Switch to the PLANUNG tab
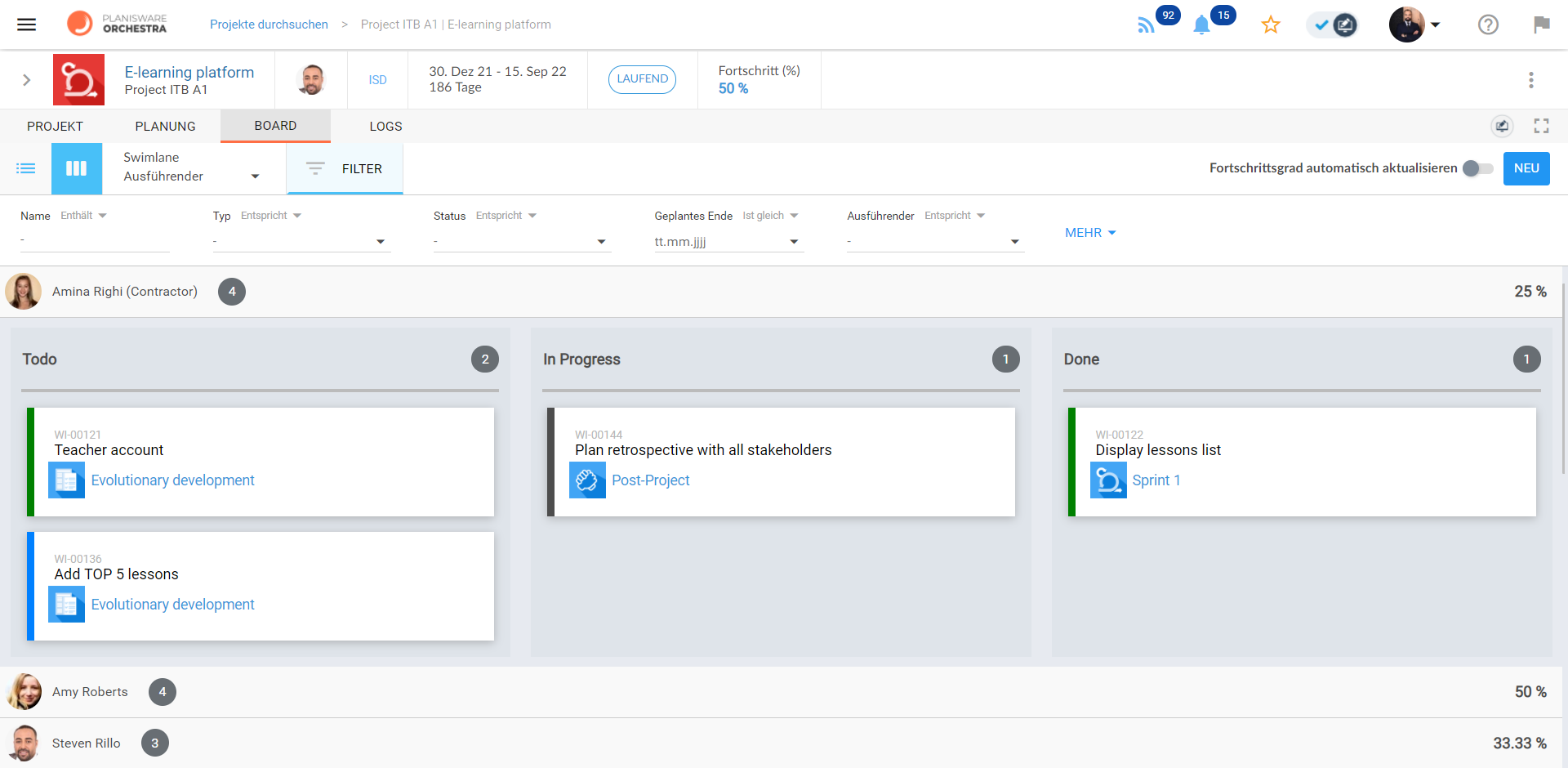Screen dimensions: 1568x768 click(x=165, y=127)
